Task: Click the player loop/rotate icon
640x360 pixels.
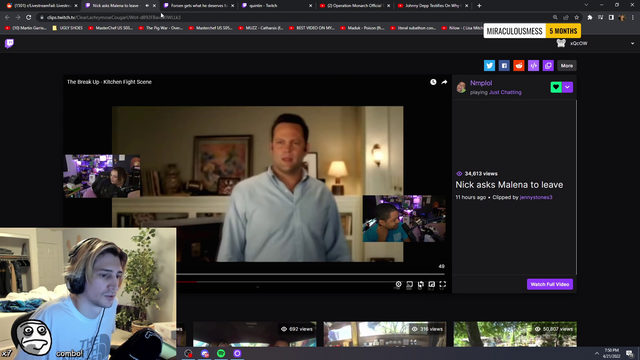Action: [x=420, y=284]
